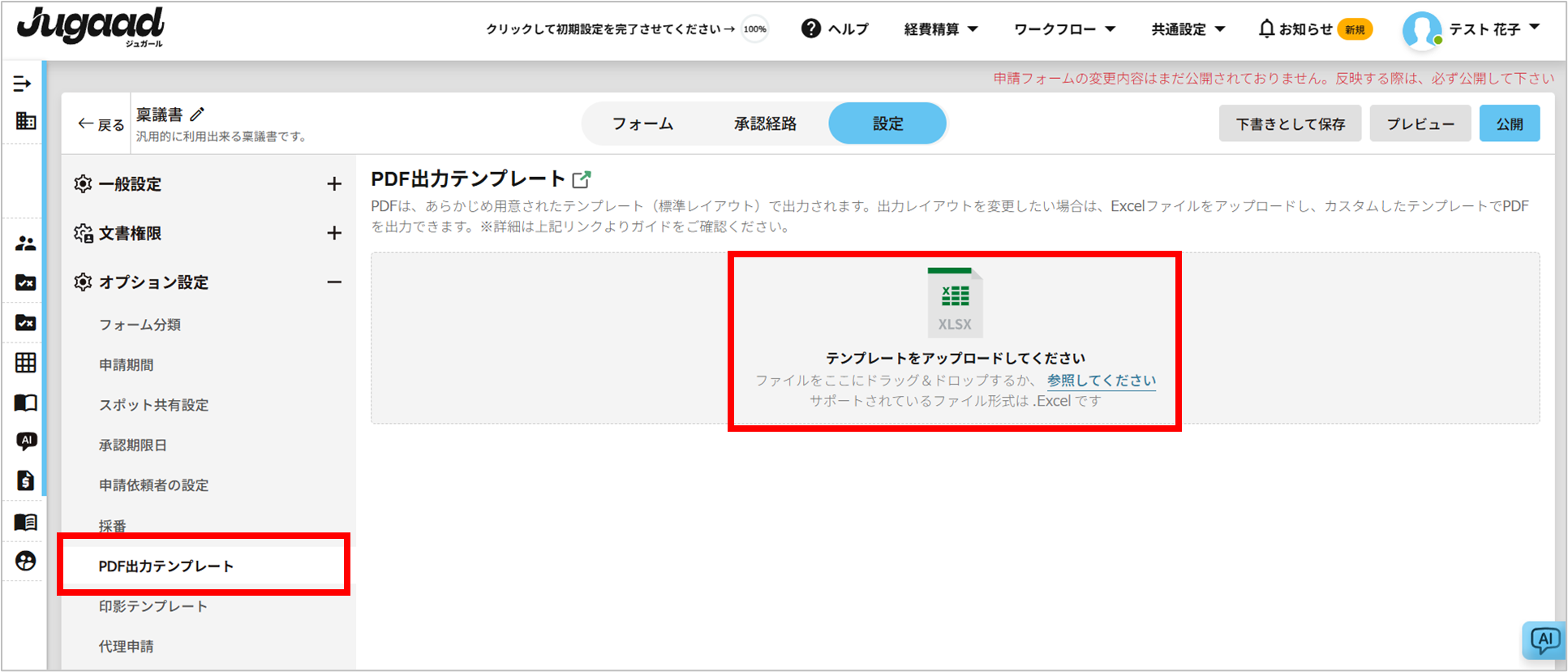This screenshot has width=1568, height=672.
Task: Open the ワークフロー dropdown menu
Action: point(1064,29)
